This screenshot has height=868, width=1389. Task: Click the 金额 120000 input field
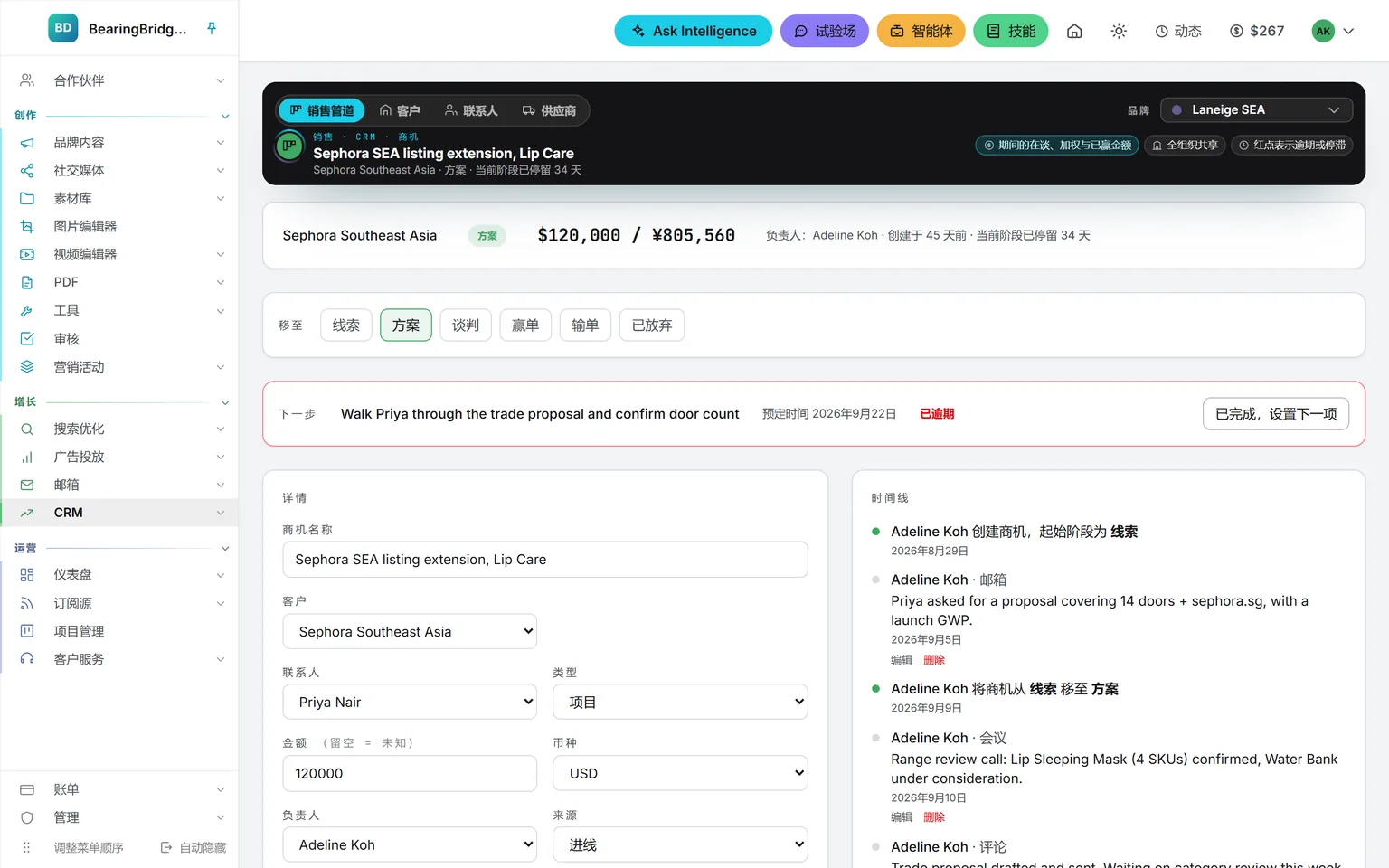(x=410, y=773)
